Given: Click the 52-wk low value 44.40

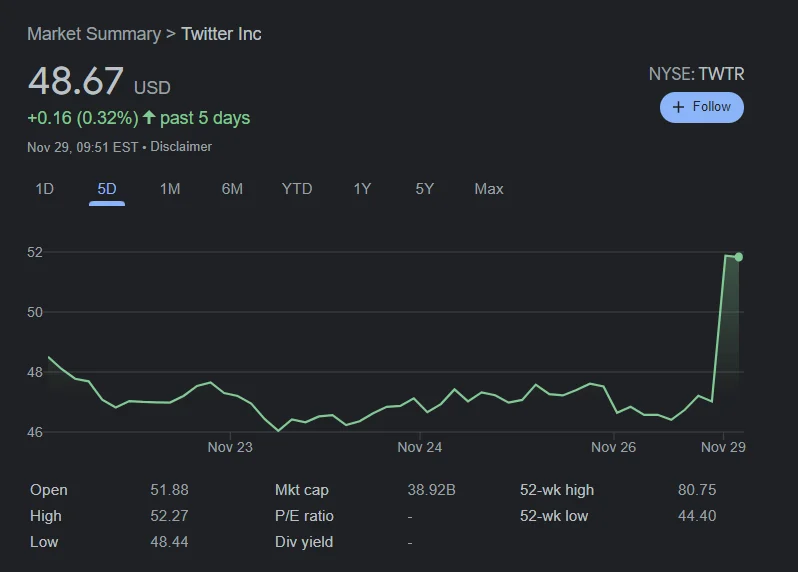Looking at the screenshot, I should tap(697, 516).
